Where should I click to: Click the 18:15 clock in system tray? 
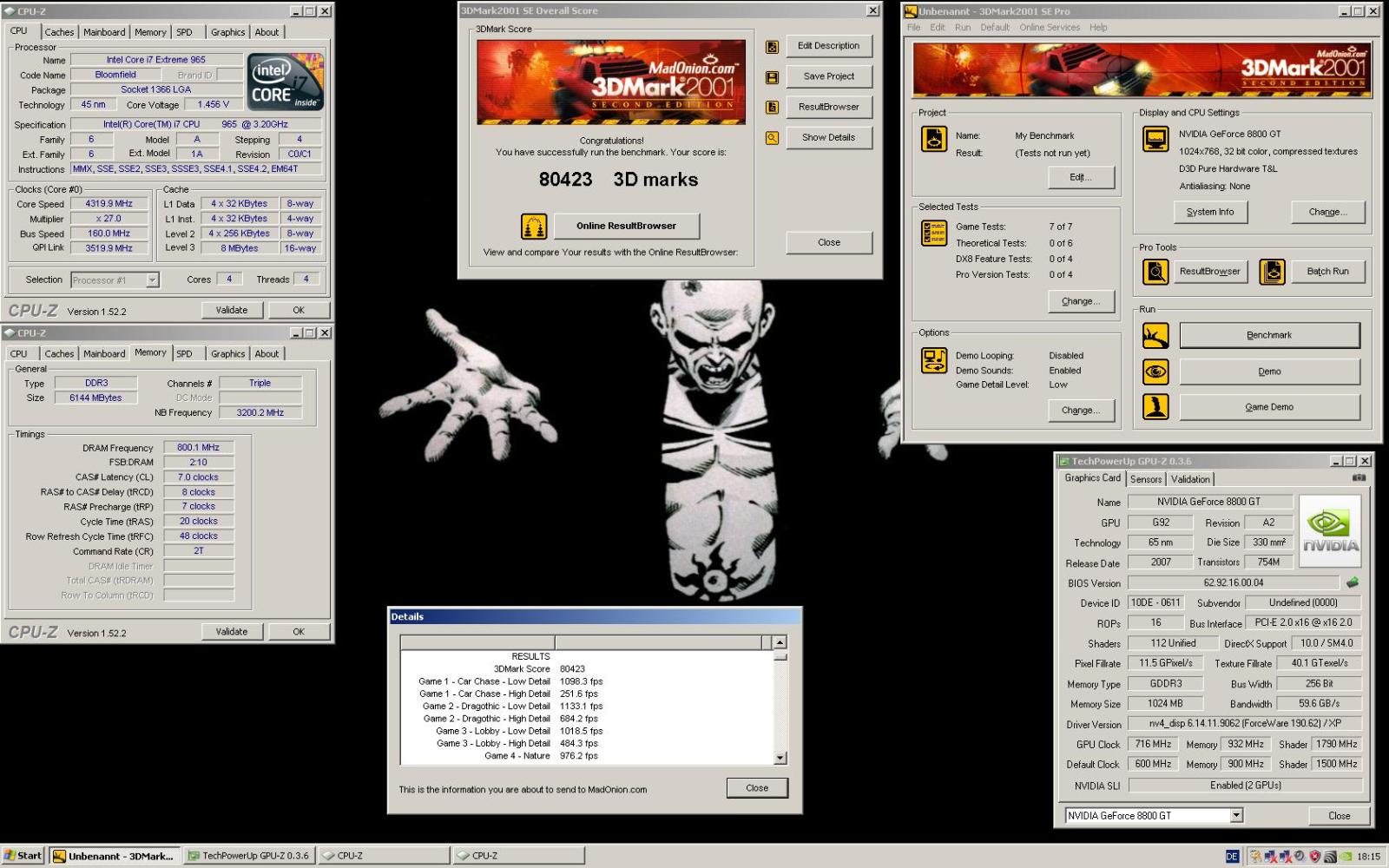click(1368, 857)
